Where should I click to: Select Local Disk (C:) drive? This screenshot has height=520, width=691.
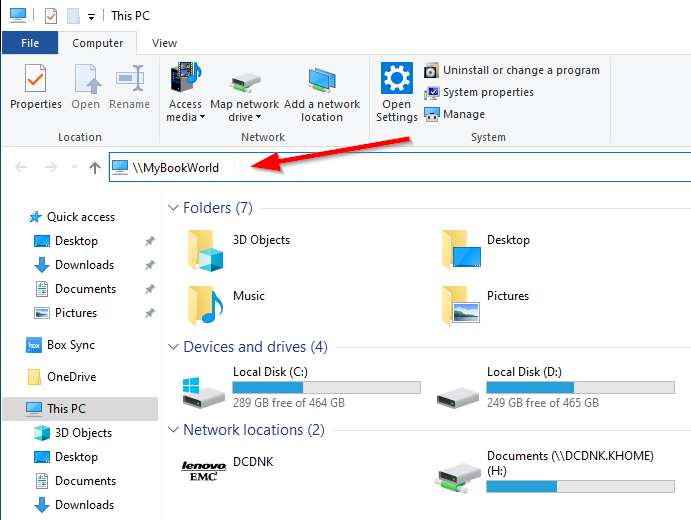pyautogui.click(x=301, y=387)
